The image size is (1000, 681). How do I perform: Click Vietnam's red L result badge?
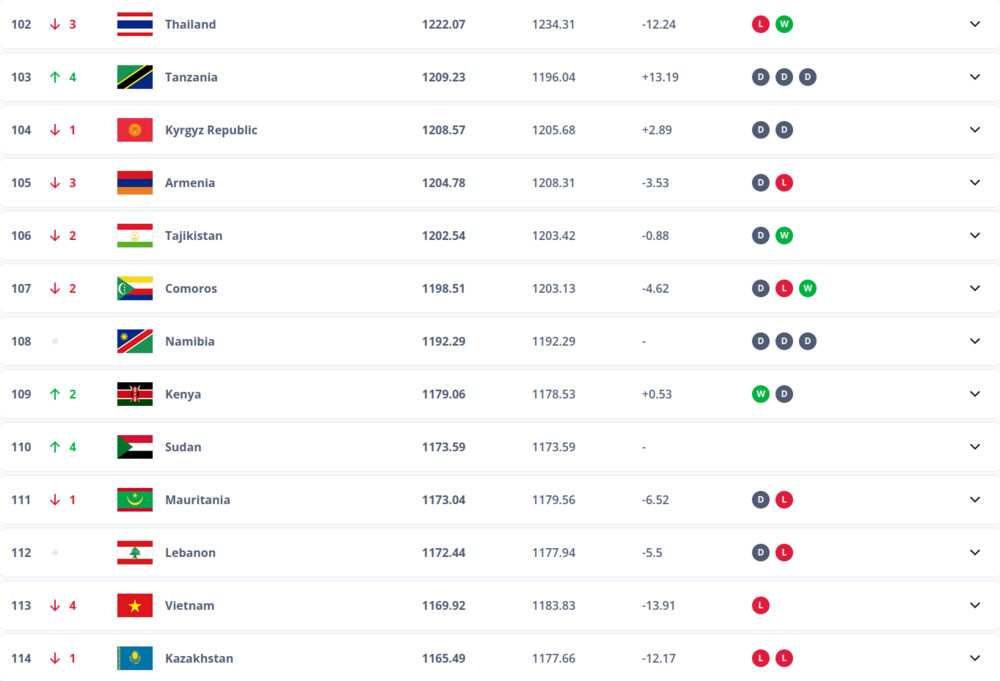pyautogui.click(x=760, y=606)
